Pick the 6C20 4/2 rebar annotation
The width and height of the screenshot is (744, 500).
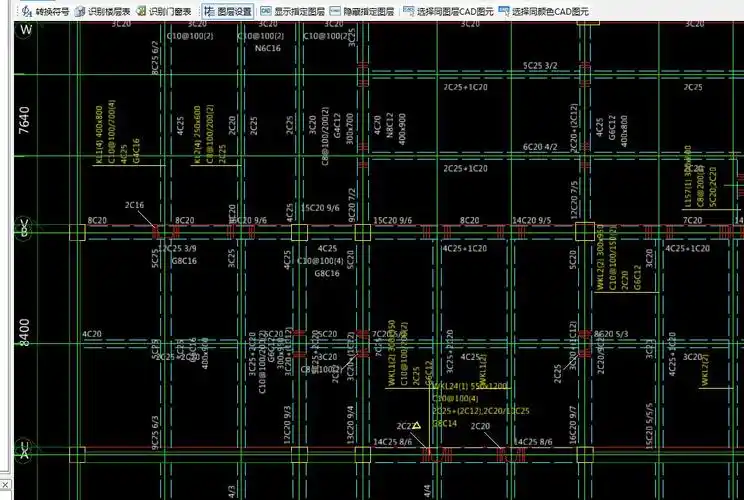coord(540,147)
